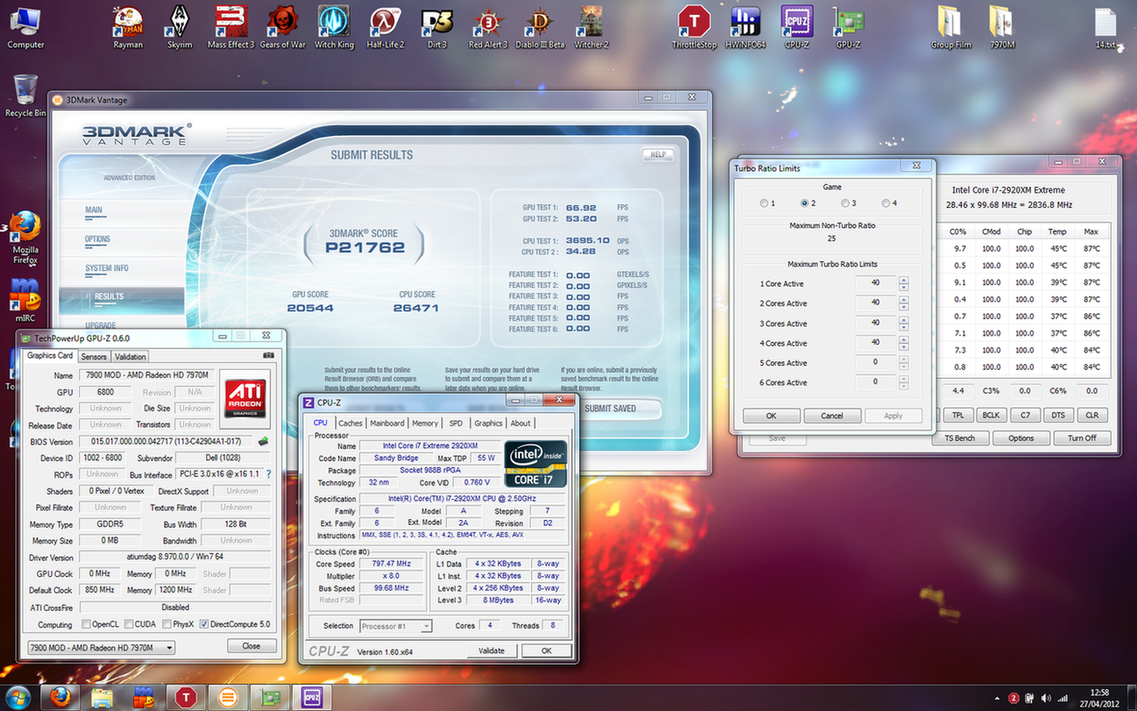The width and height of the screenshot is (1137, 711).
Task: Select the ThrottleStop desktop shortcut
Action: click(x=694, y=27)
